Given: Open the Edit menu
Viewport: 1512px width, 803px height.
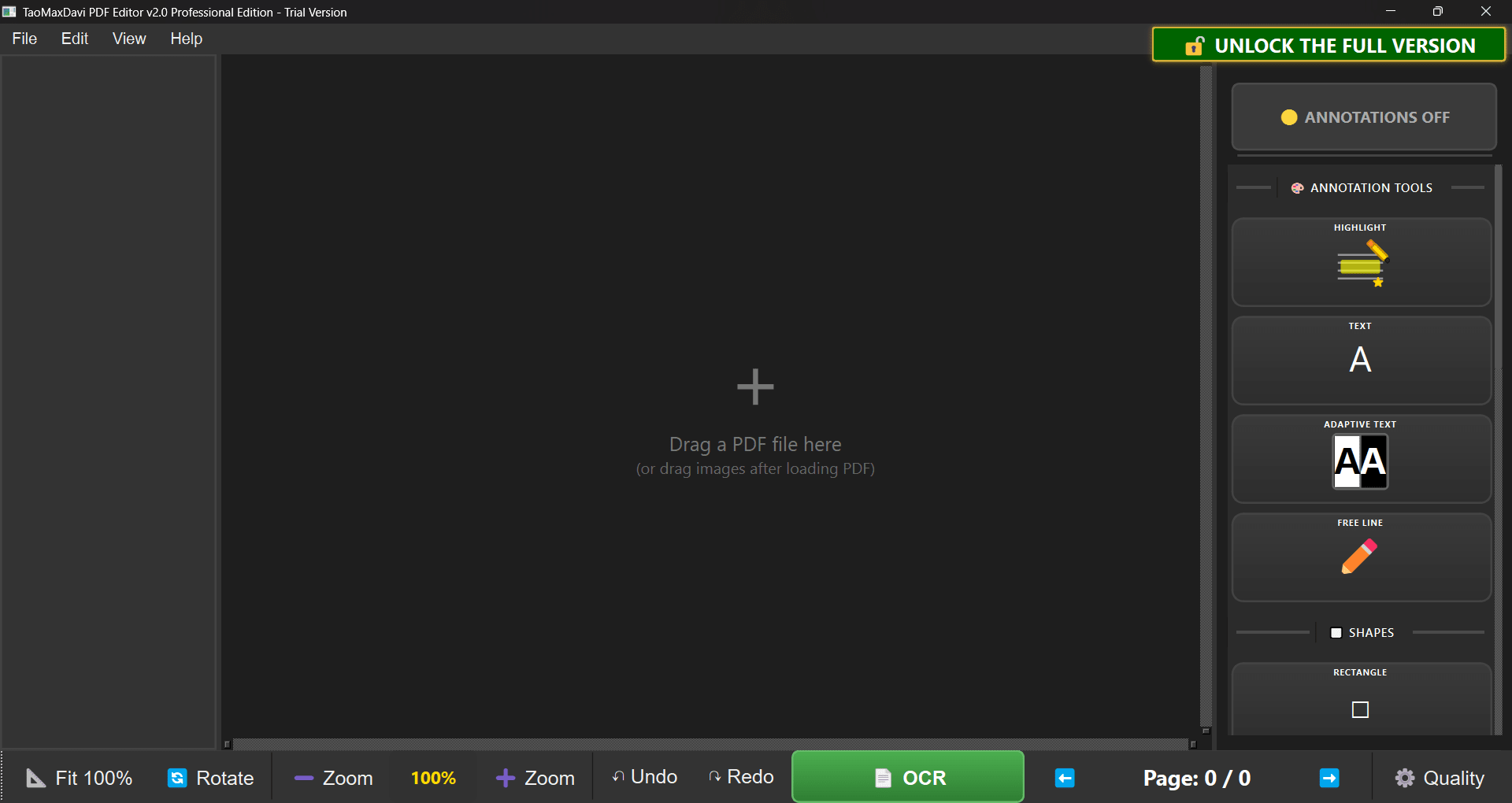Looking at the screenshot, I should (x=75, y=39).
